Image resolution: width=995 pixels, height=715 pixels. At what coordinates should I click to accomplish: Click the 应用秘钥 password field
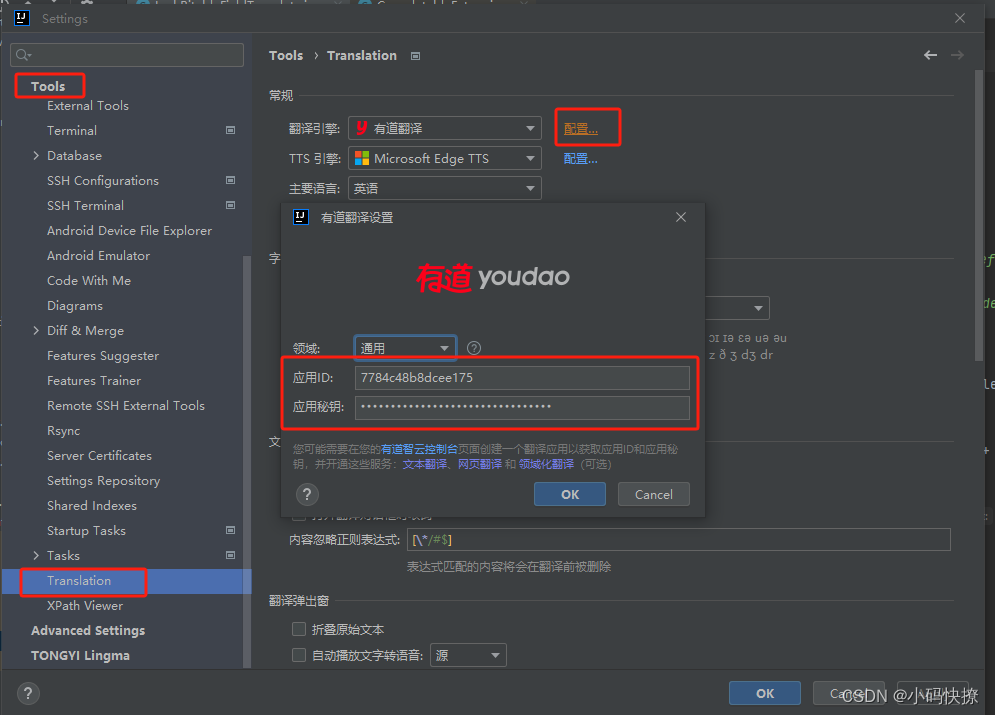[522, 407]
